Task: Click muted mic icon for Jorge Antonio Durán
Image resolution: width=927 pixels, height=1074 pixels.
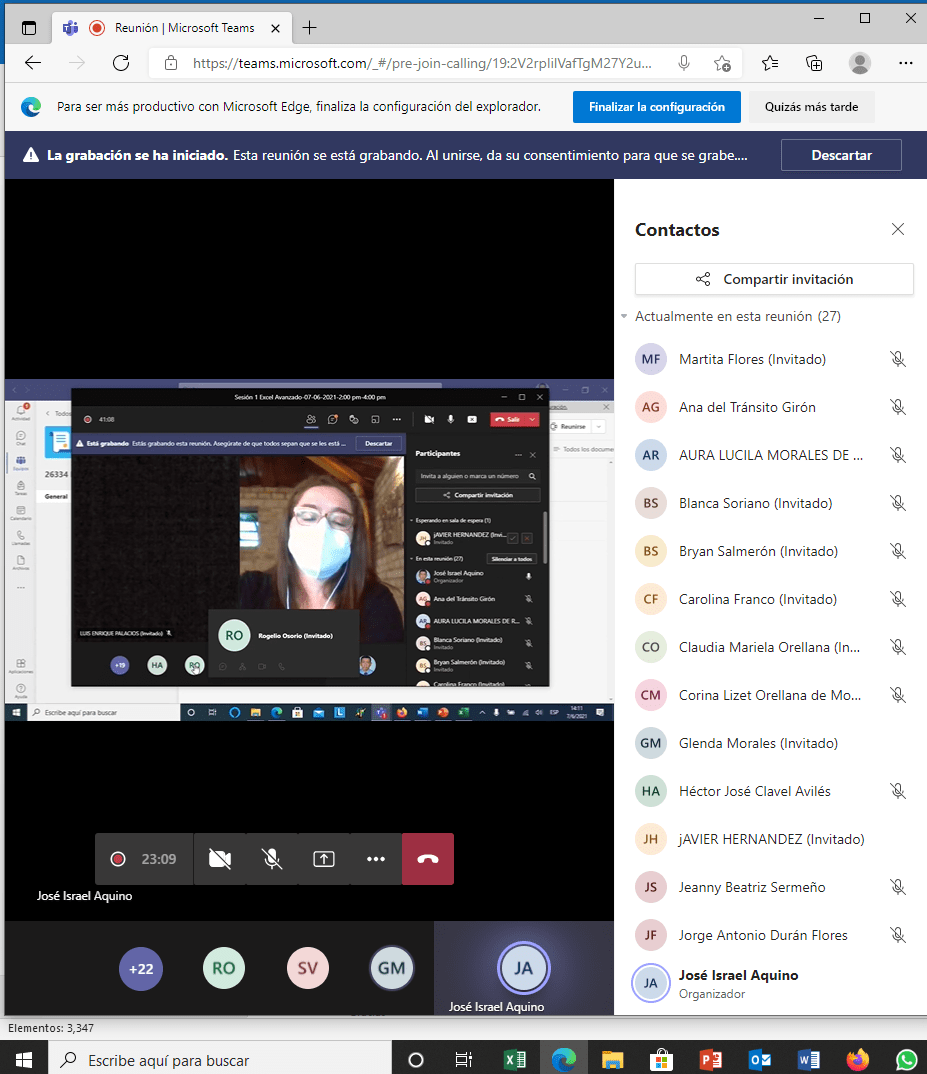Action: [x=898, y=935]
